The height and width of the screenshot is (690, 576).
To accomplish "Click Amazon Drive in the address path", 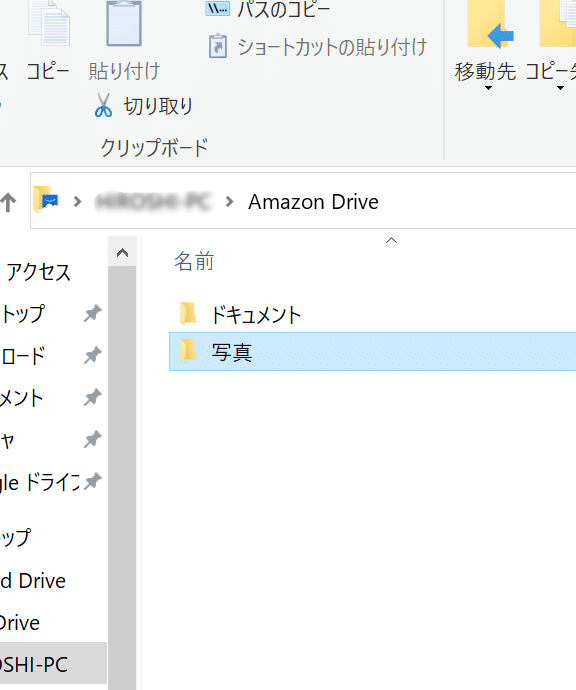I will pos(313,202).
